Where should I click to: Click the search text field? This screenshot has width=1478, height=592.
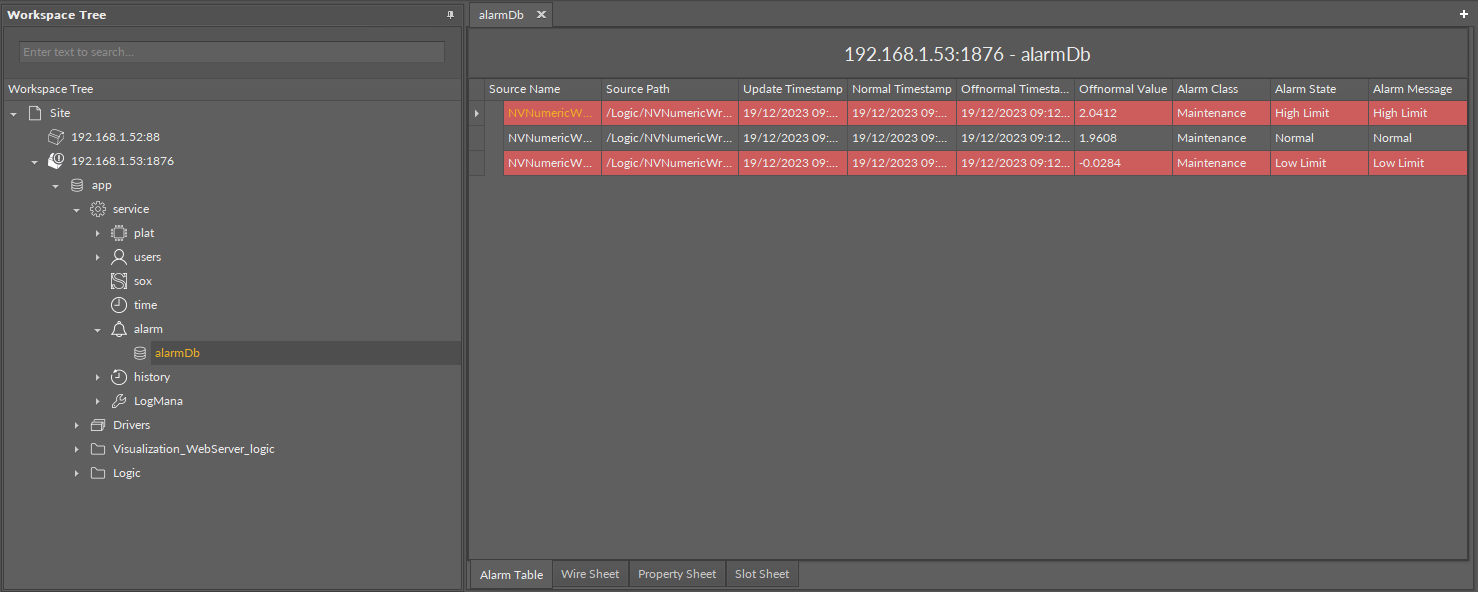pos(230,51)
